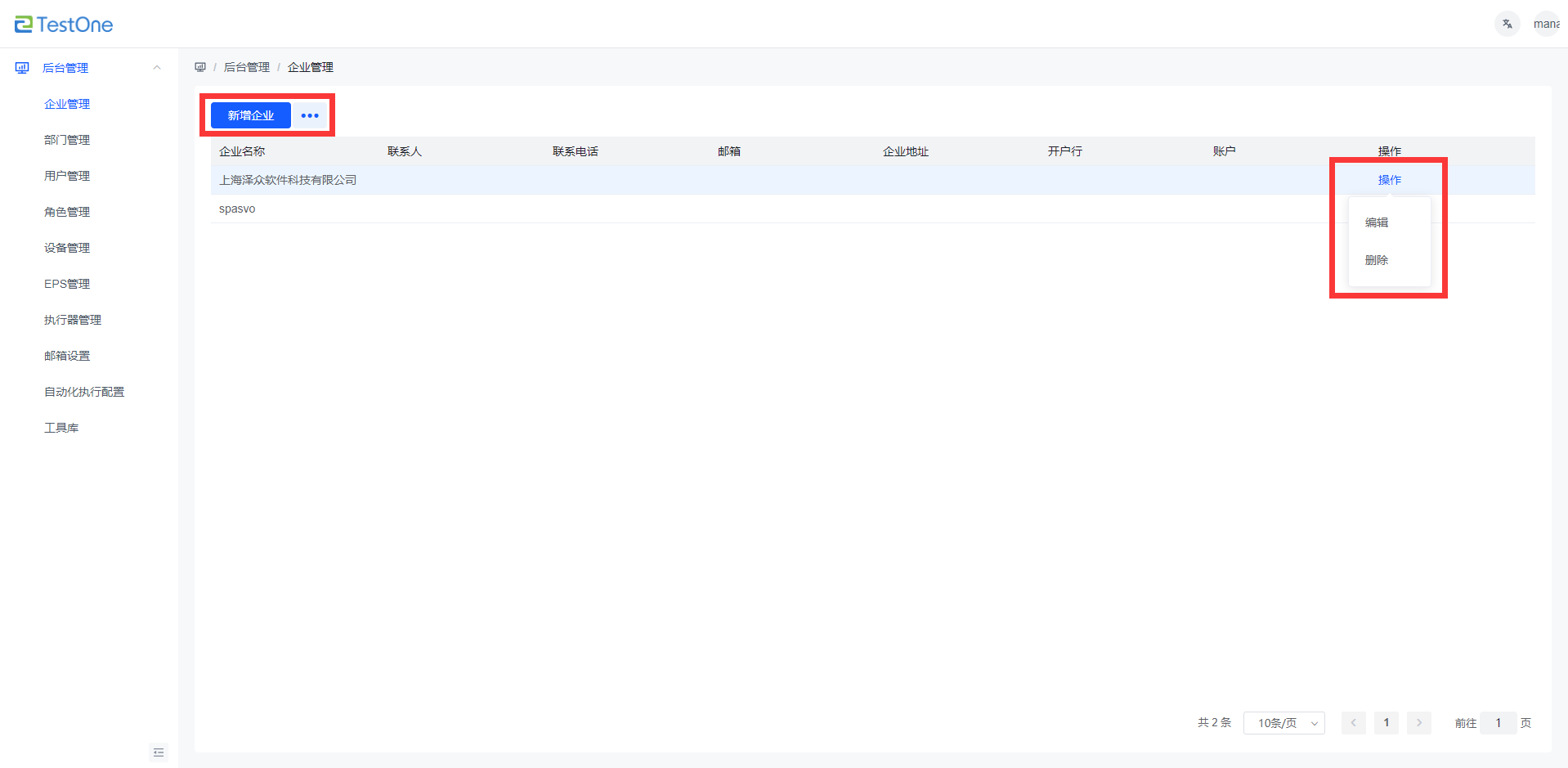The height and width of the screenshot is (768, 1568).
Task: Open the three-dot more options button
Action: (310, 115)
